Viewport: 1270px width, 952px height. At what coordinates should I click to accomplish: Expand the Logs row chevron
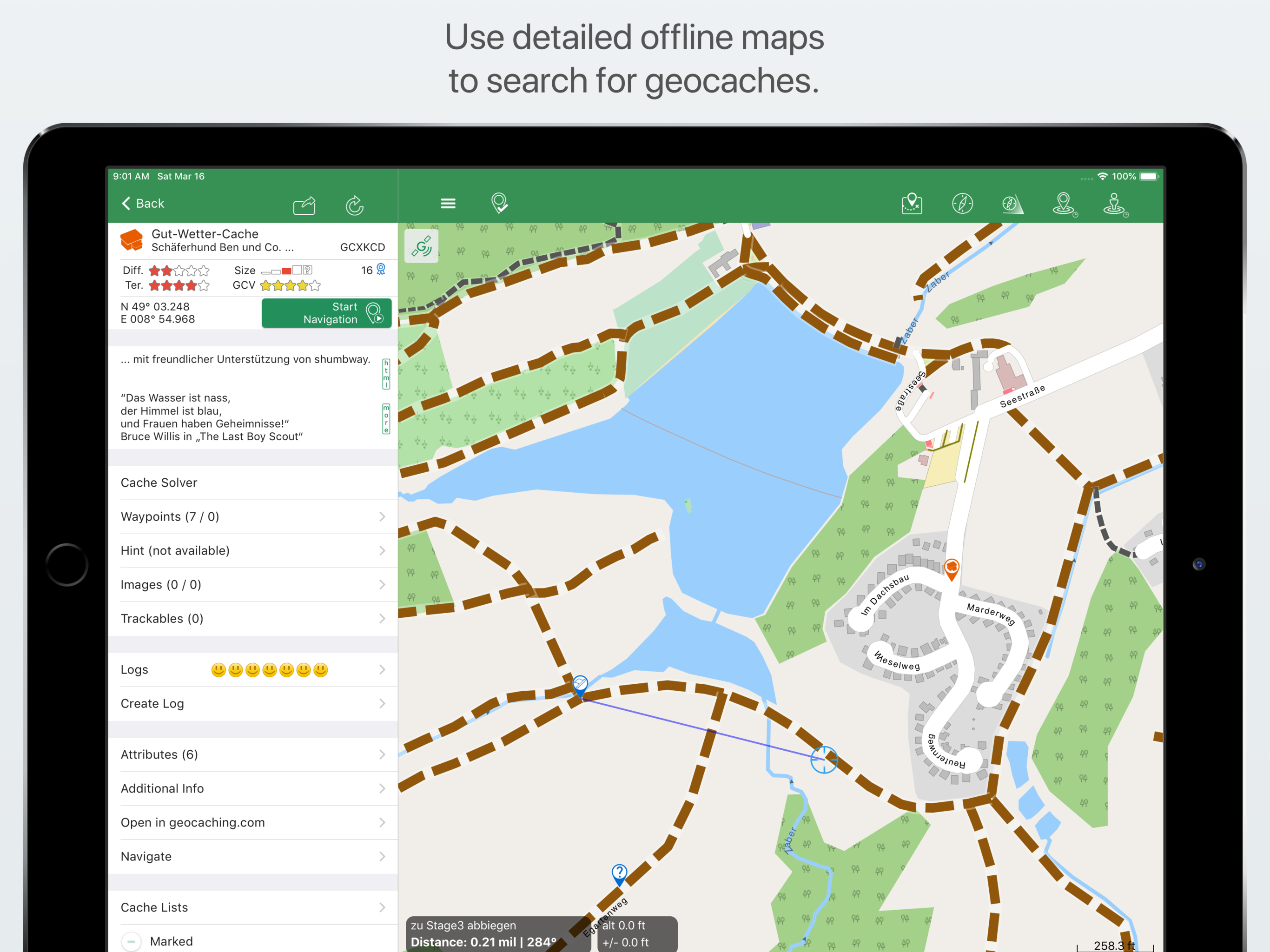[382, 669]
